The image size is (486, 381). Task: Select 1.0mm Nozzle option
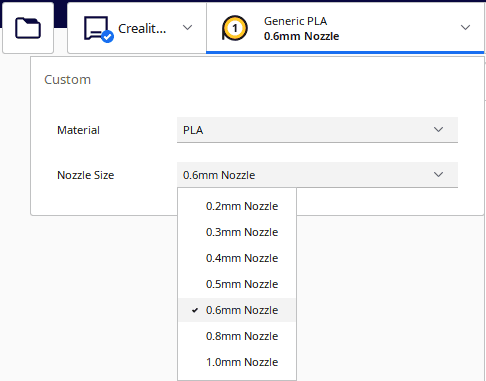coord(237,362)
